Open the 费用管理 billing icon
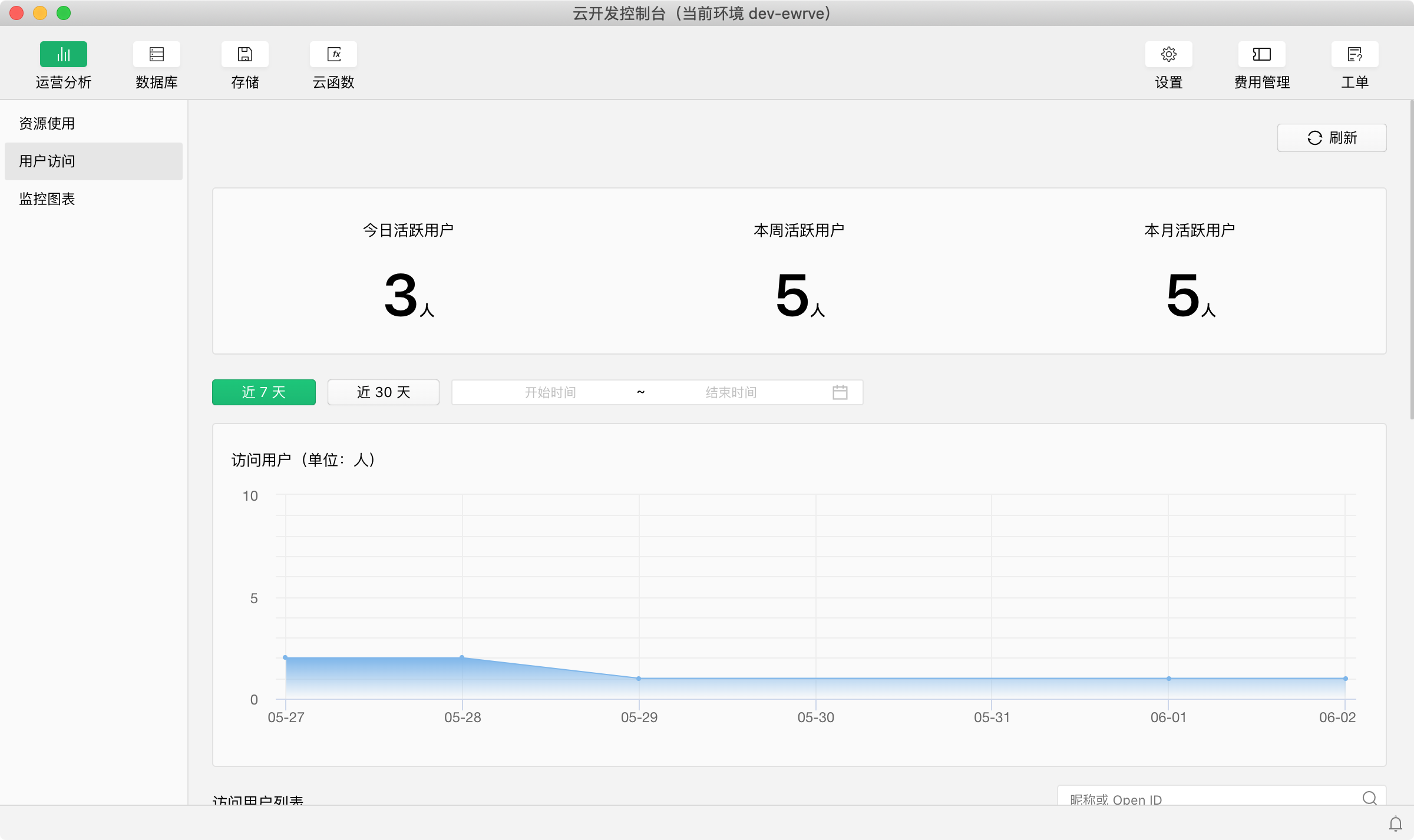This screenshot has height=840, width=1414. [x=1261, y=55]
